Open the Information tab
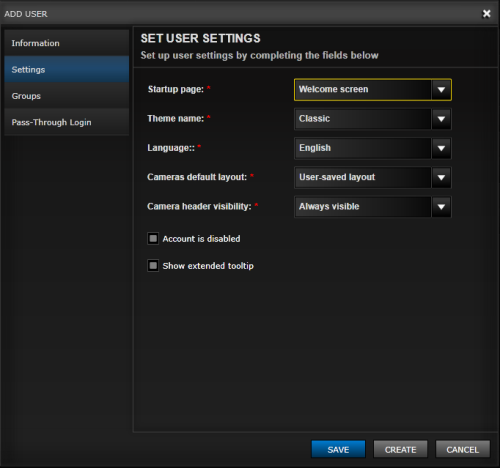Viewport: 500px width, 468px height. tap(67, 43)
